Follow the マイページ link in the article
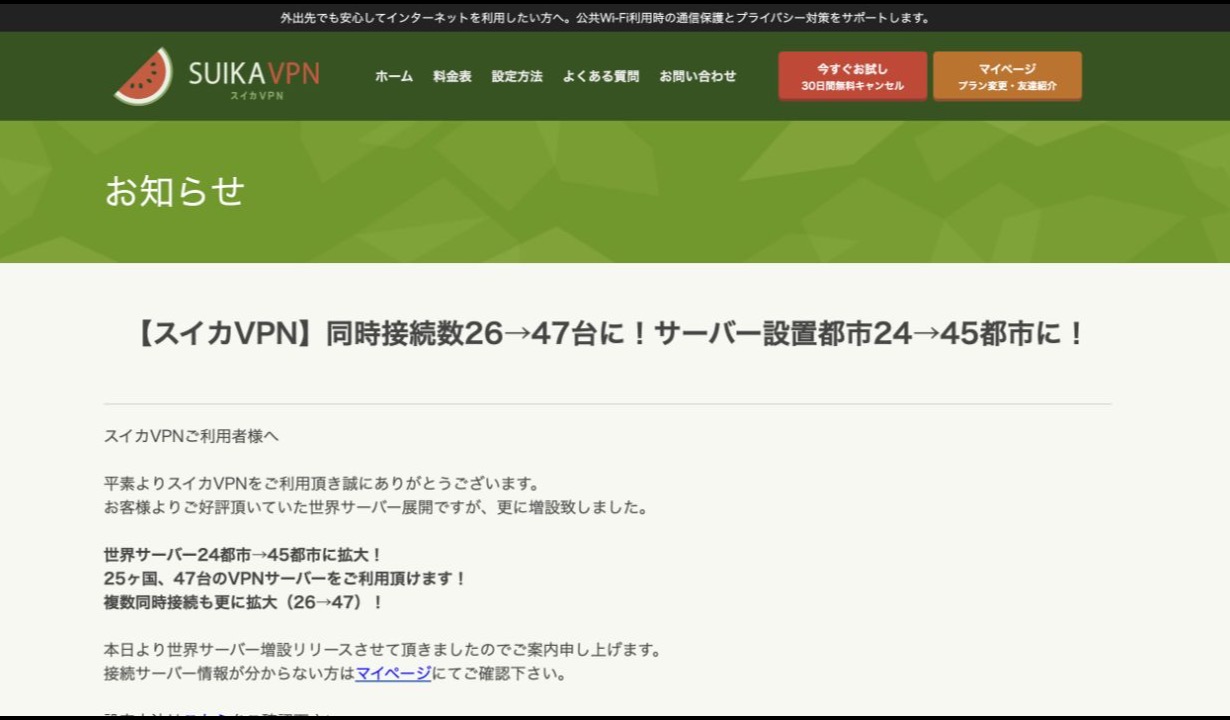1230x720 pixels. coord(393,674)
